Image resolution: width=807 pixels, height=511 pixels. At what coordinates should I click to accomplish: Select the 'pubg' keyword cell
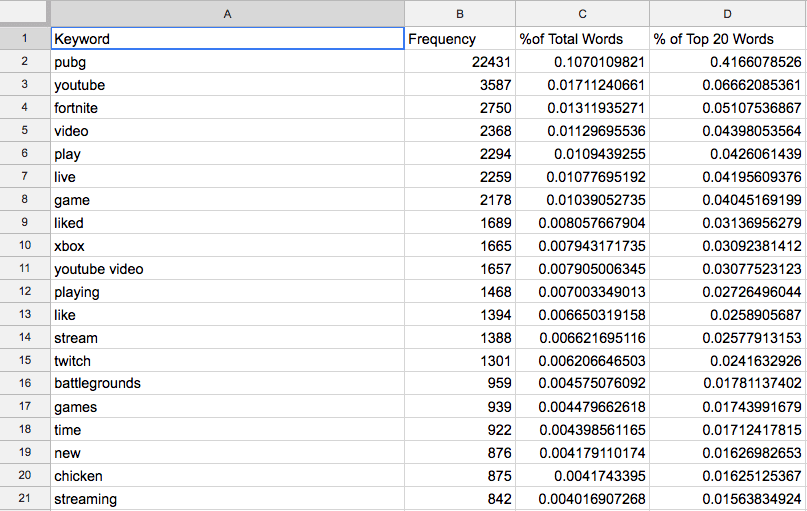[227, 62]
